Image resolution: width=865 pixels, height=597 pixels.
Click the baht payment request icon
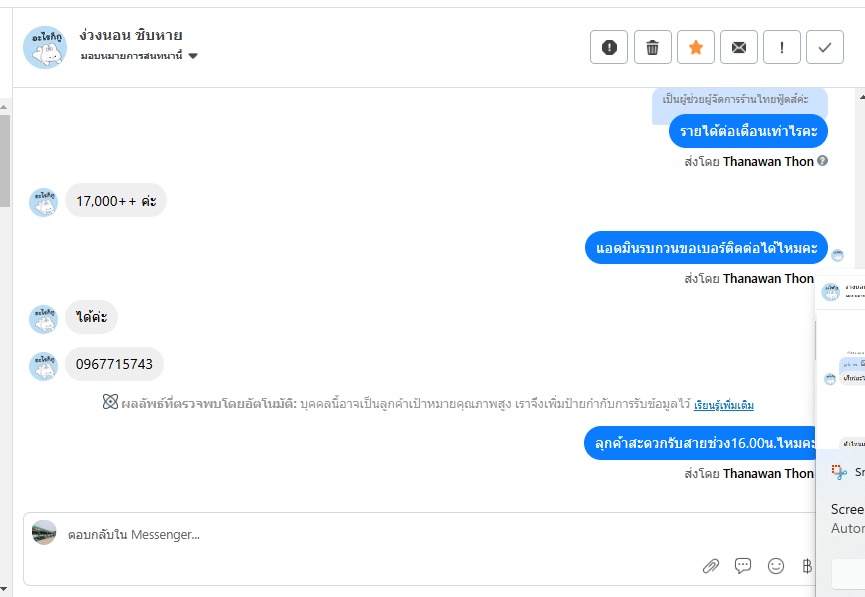pyautogui.click(x=807, y=566)
